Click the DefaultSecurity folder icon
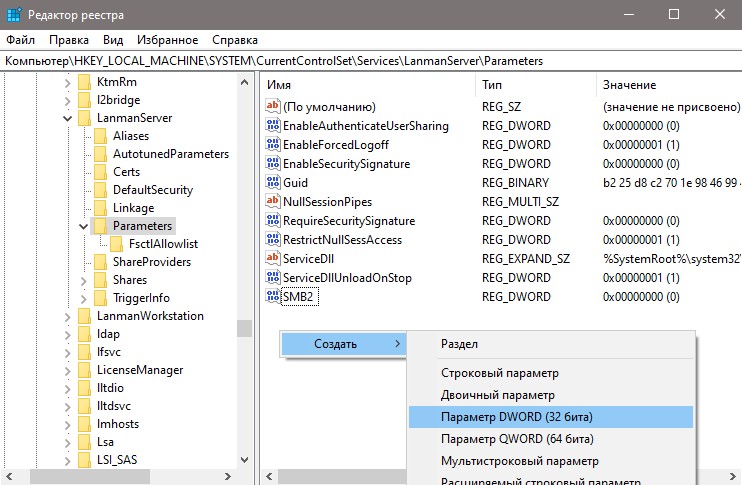 click(101, 190)
